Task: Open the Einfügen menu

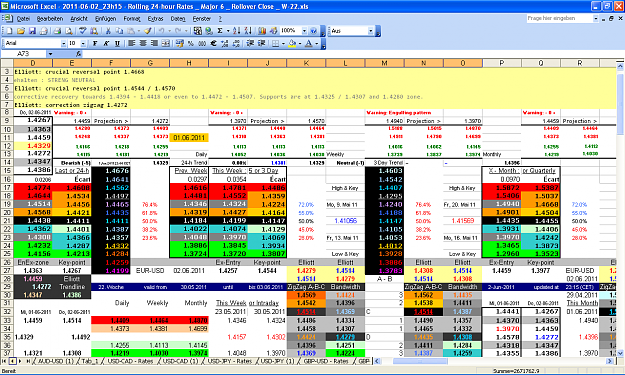Action: coord(106,19)
